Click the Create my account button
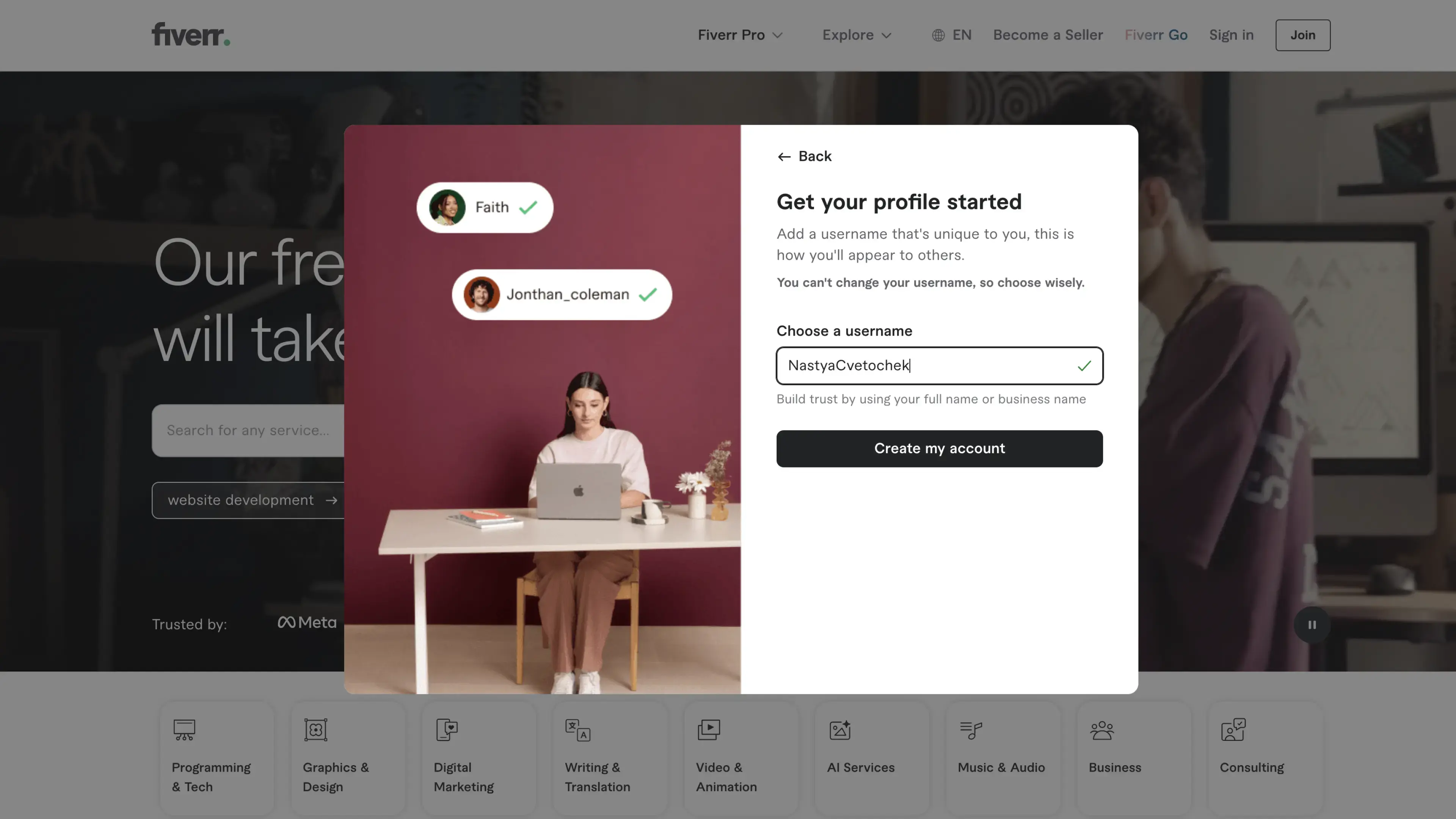This screenshot has height=819, width=1456. pyautogui.click(x=940, y=449)
